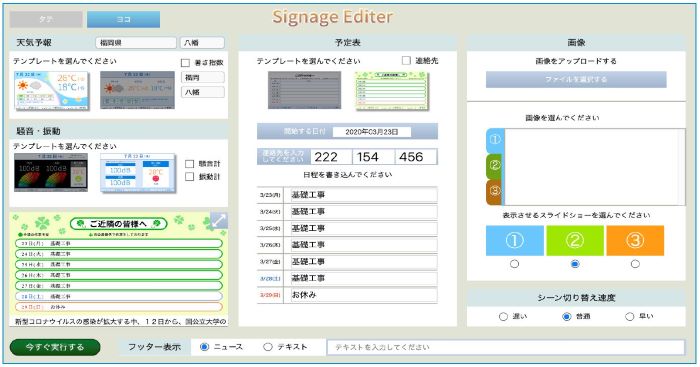Click the empty image selection list area
The width and height of the screenshot is (700, 367).
pyautogui.click(x=595, y=167)
